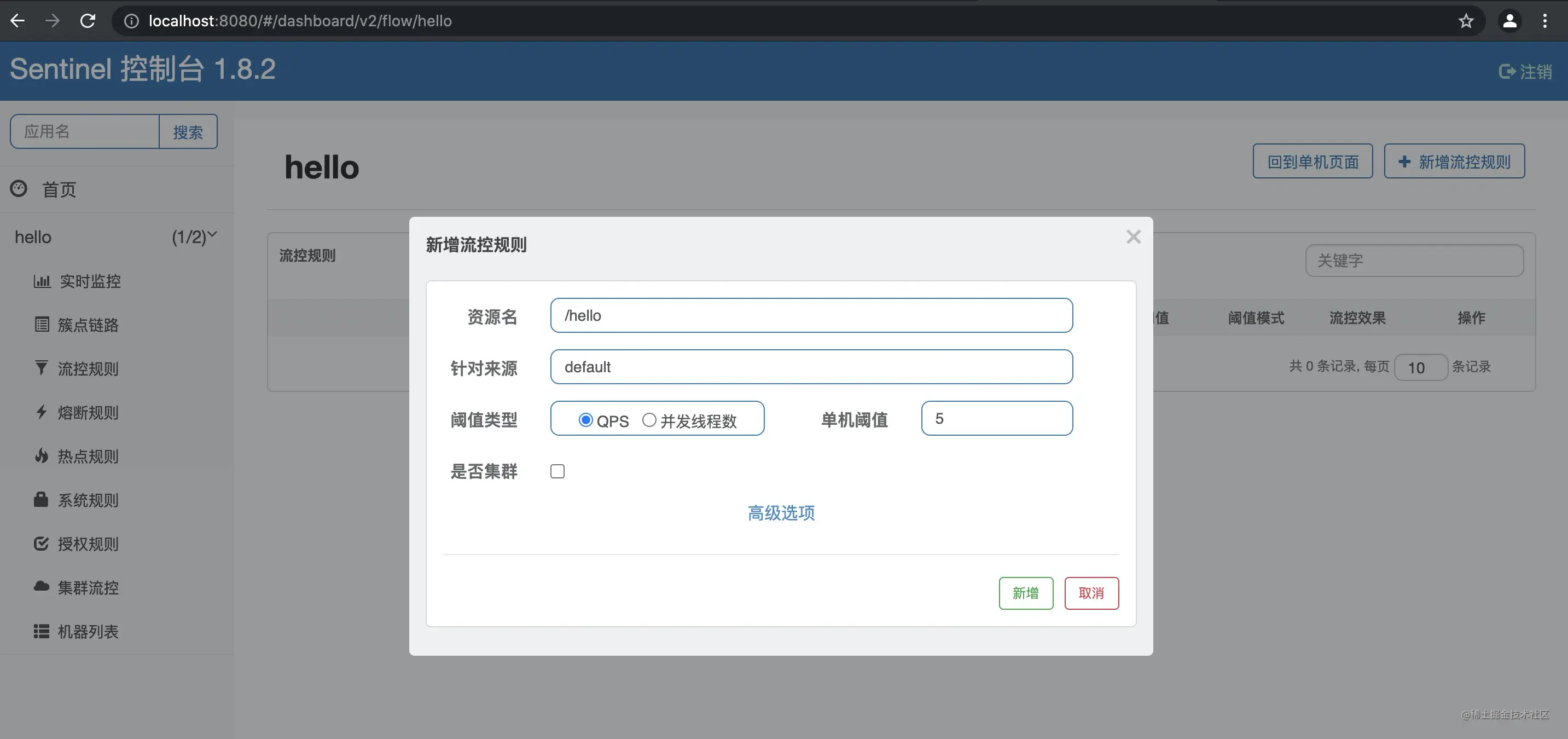Screen dimensions: 1568x739
Task: Toggle the 是否集群 checkbox
Action: [557, 471]
